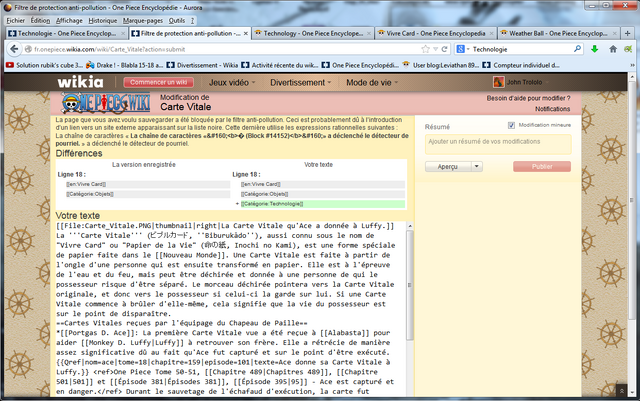Close the Filtre de protection anti-pollution tab
The width and height of the screenshot is (640, 401).
(x=246, y=33)
